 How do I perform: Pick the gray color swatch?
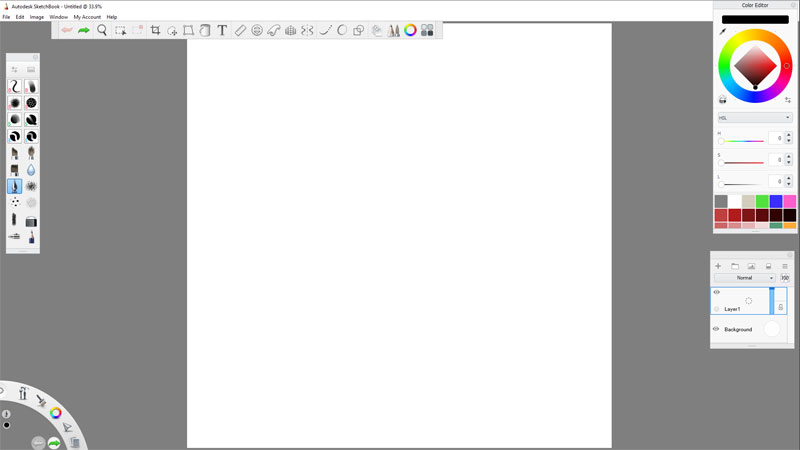(721, 201)
